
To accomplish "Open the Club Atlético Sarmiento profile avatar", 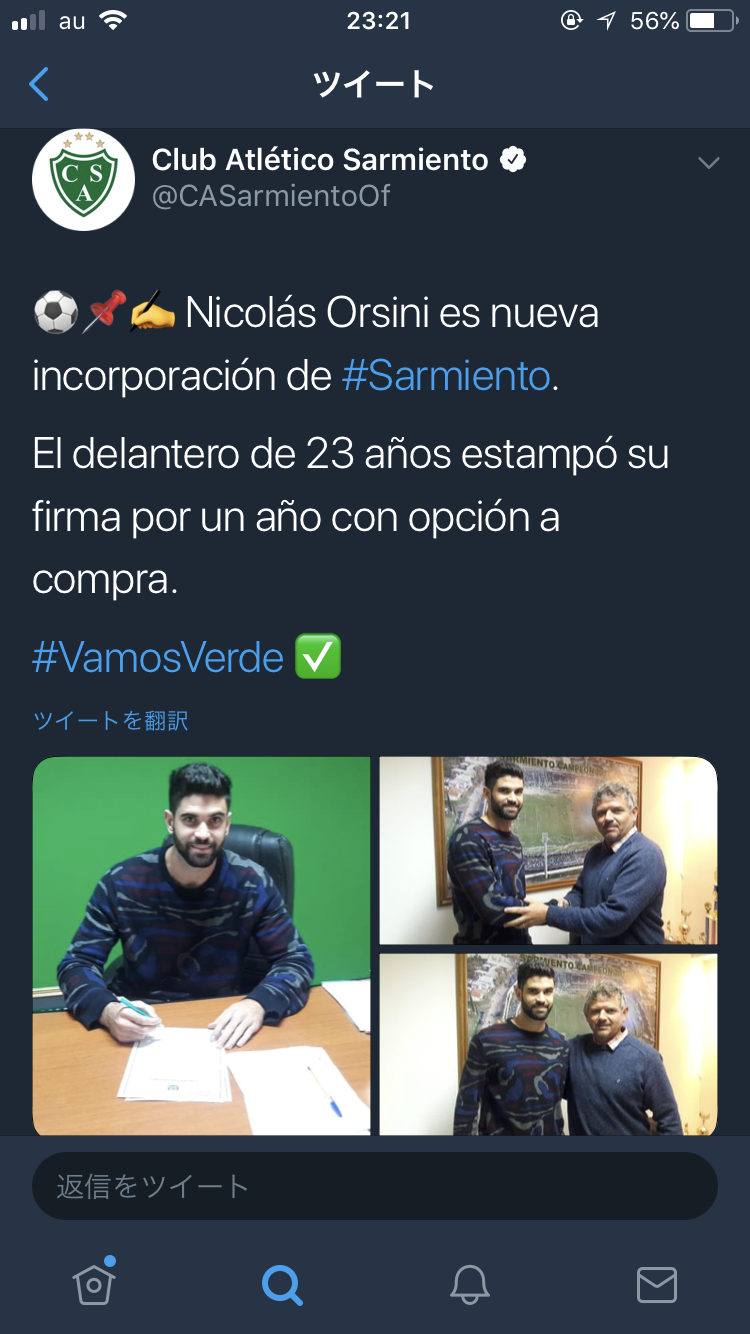I will coord(83,180).
